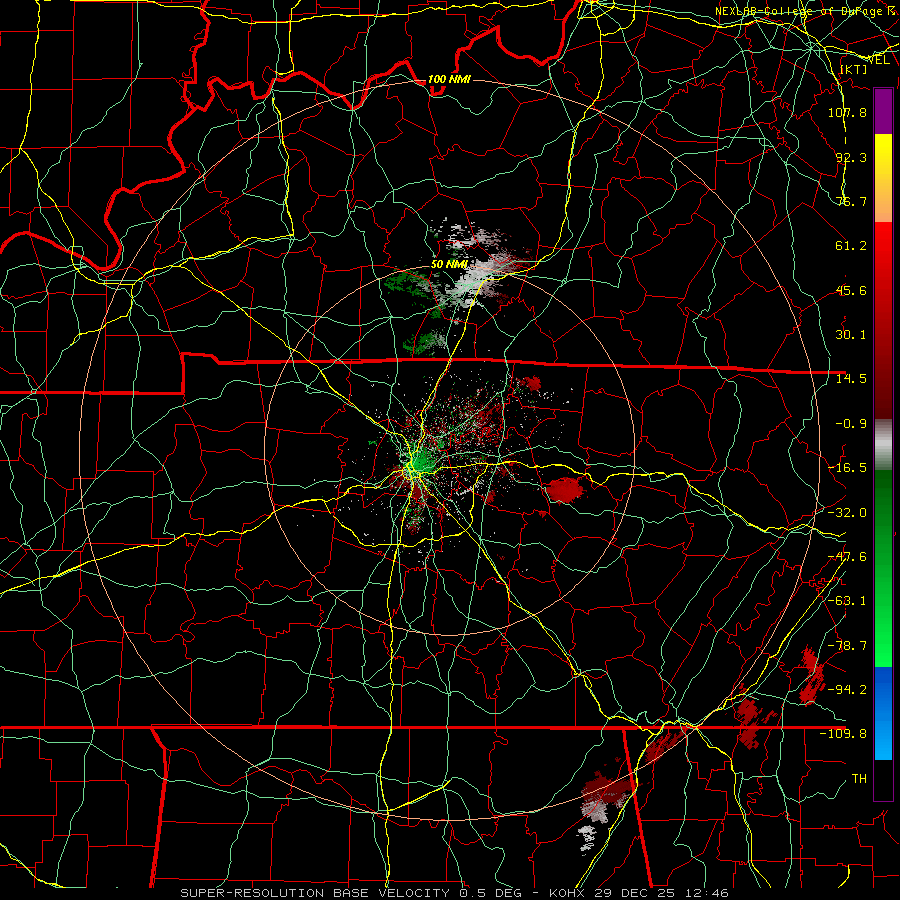Click the -32.0 velocity scale value
Image resolution: width=900 pixels, height=900 pixels.
847,513
